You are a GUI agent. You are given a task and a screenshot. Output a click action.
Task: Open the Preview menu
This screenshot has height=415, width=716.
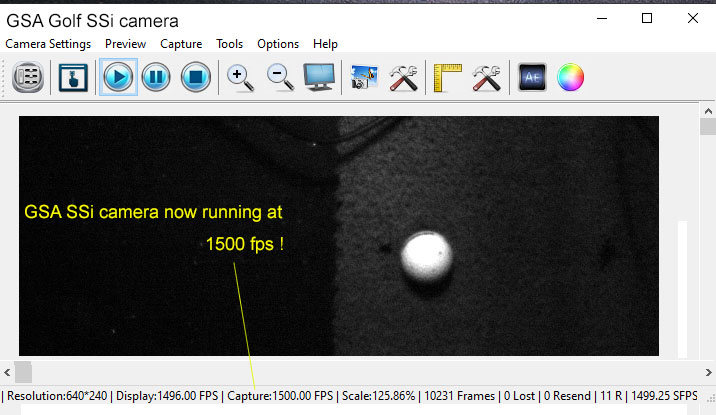pos(126,44)
